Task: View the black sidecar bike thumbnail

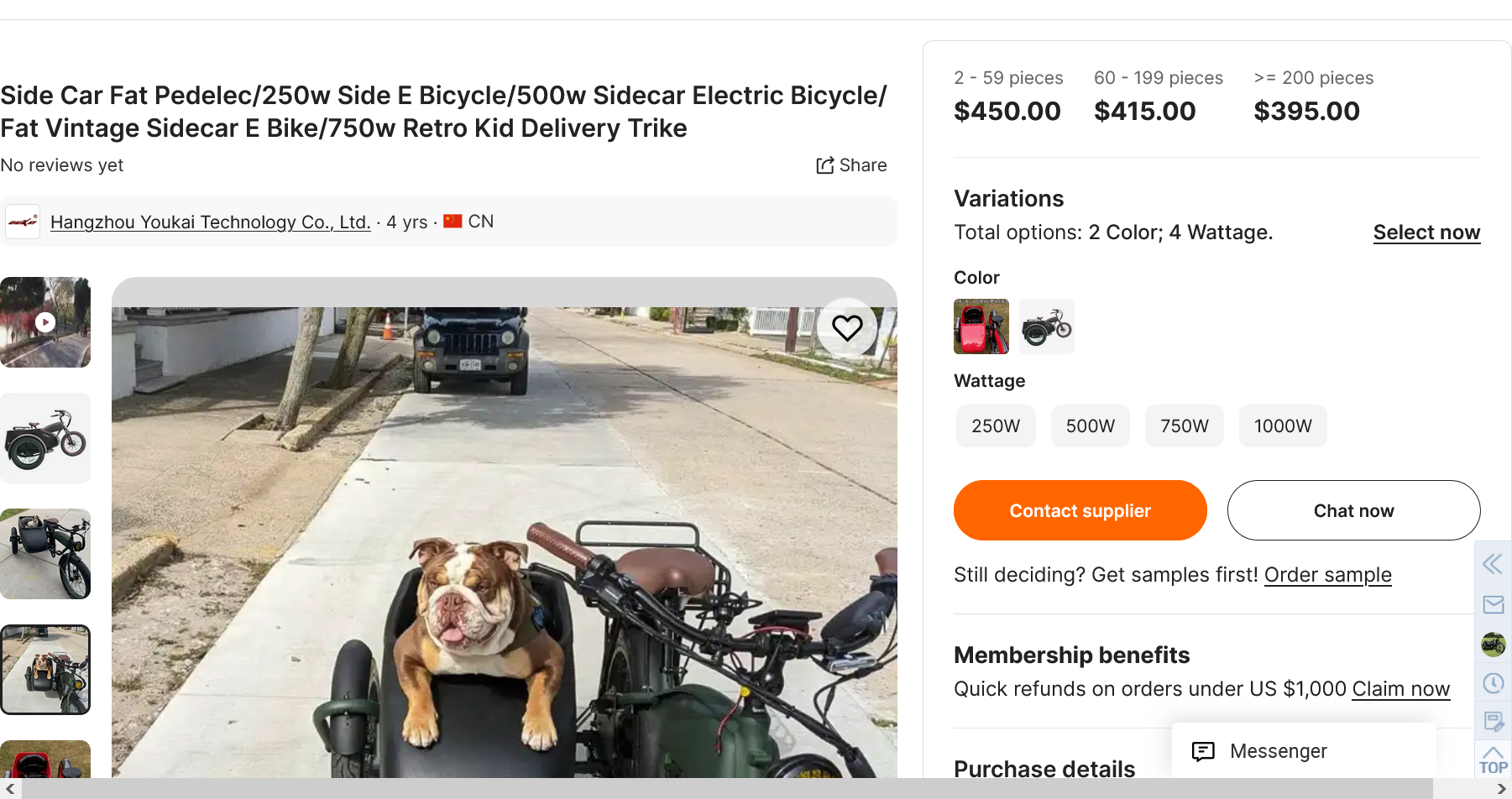Action: click(x=45, y=438)
